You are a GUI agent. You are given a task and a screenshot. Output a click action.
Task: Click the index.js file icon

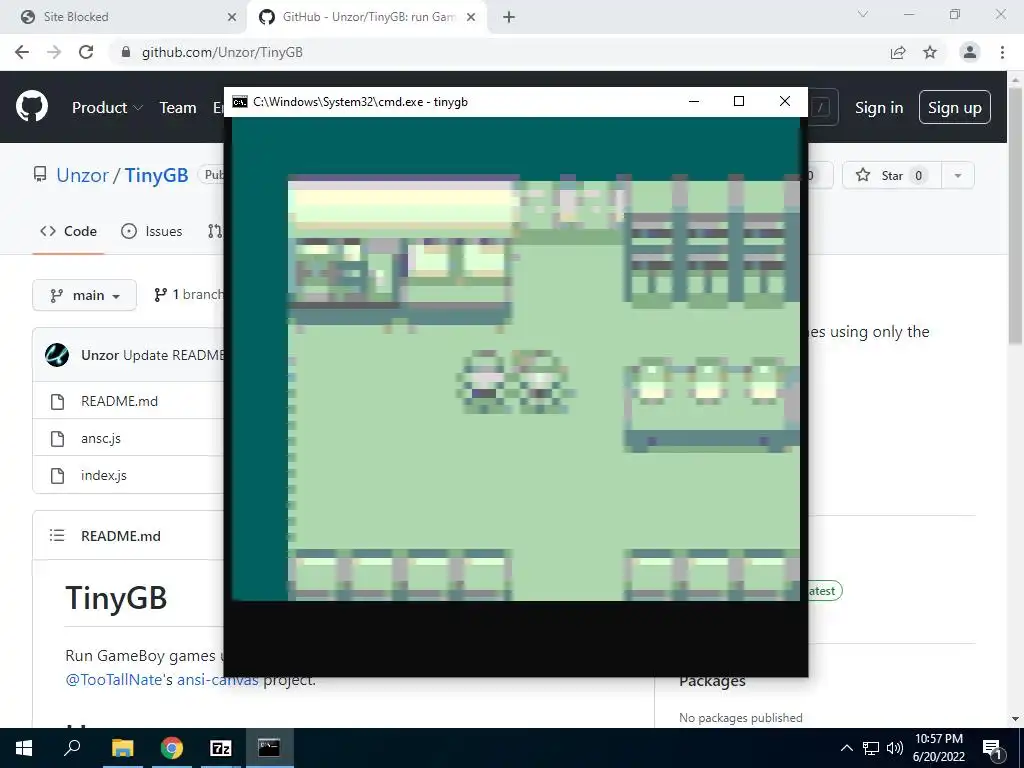point(57,475)
